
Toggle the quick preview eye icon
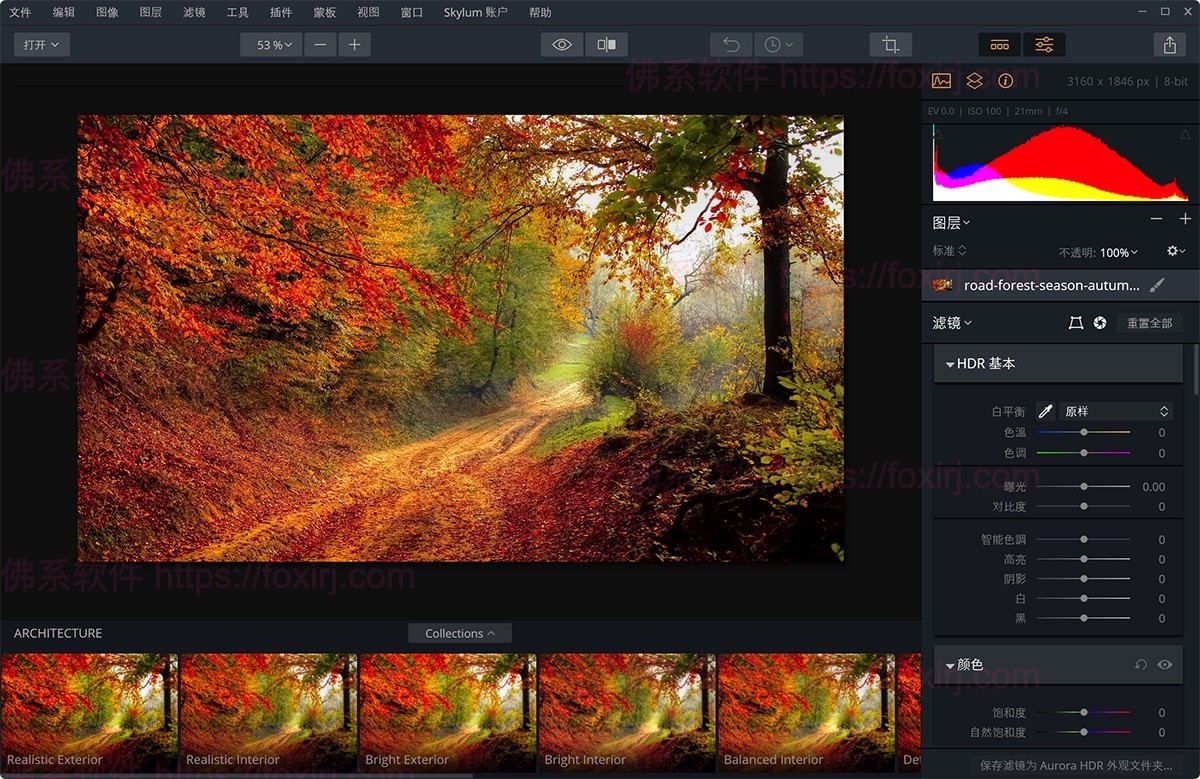pos(561,44)
